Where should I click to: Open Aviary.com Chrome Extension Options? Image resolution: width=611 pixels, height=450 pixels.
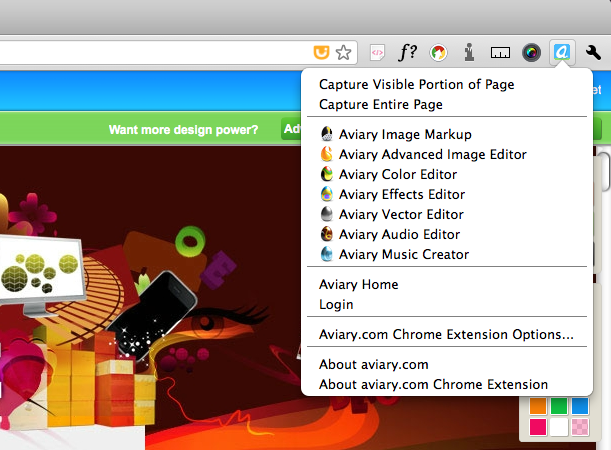tap(447, 334)
